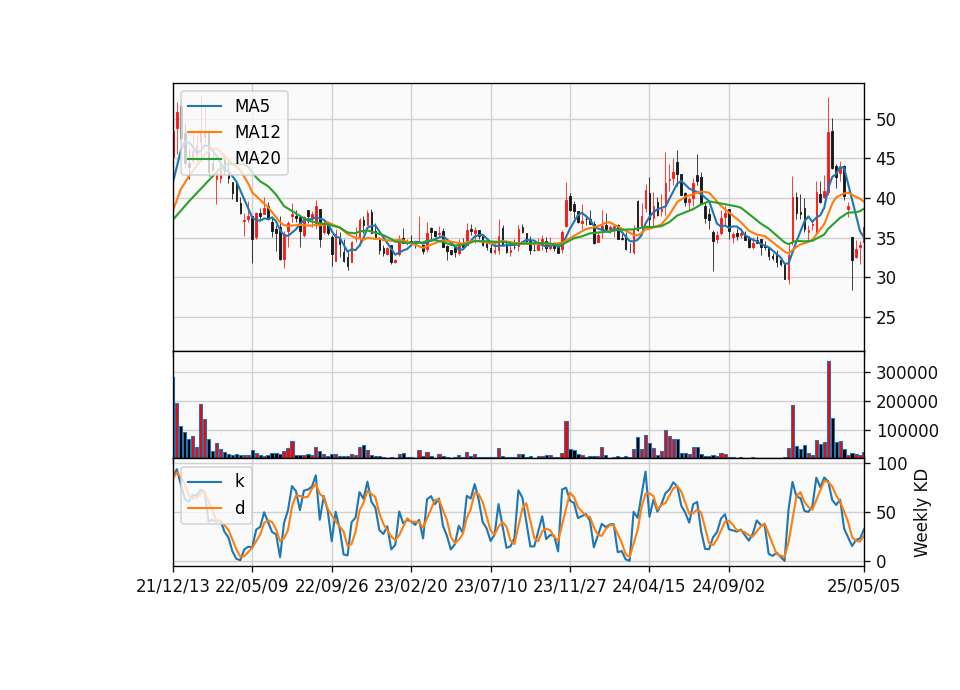Screen dimensions: 960x690
Task: Click the d legend label in KD panel
Action: [x=239, y=508]
